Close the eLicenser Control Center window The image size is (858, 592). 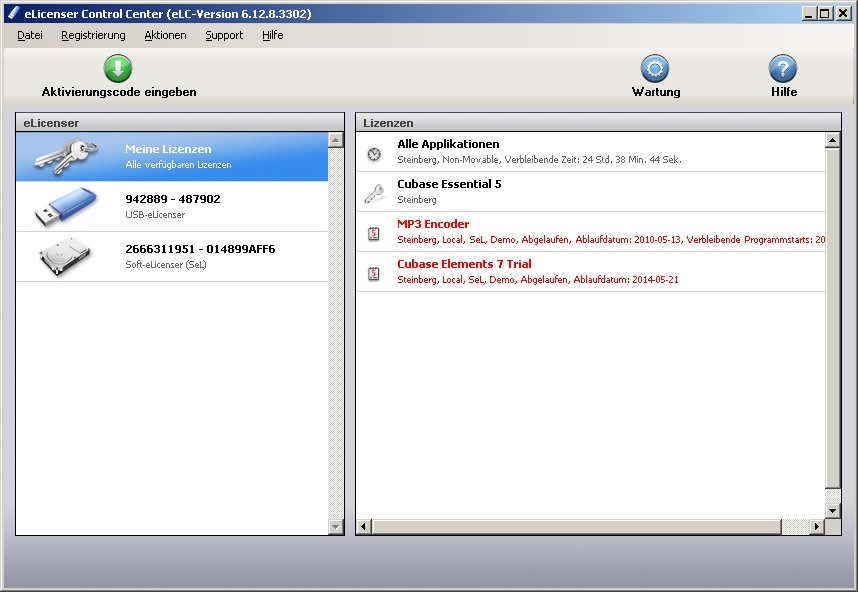click(843, 13)
